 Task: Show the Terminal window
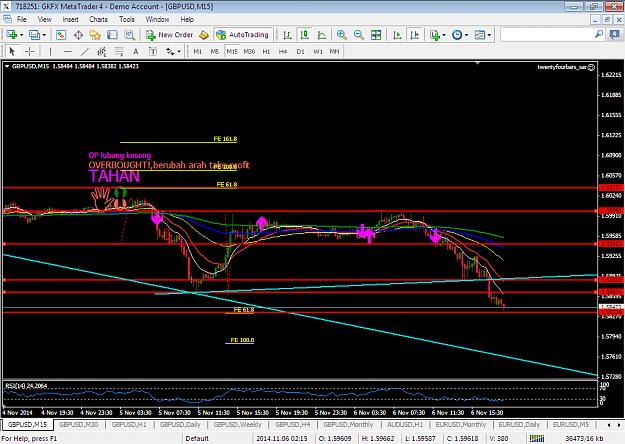pyautogui.click(x=112, y=35)
